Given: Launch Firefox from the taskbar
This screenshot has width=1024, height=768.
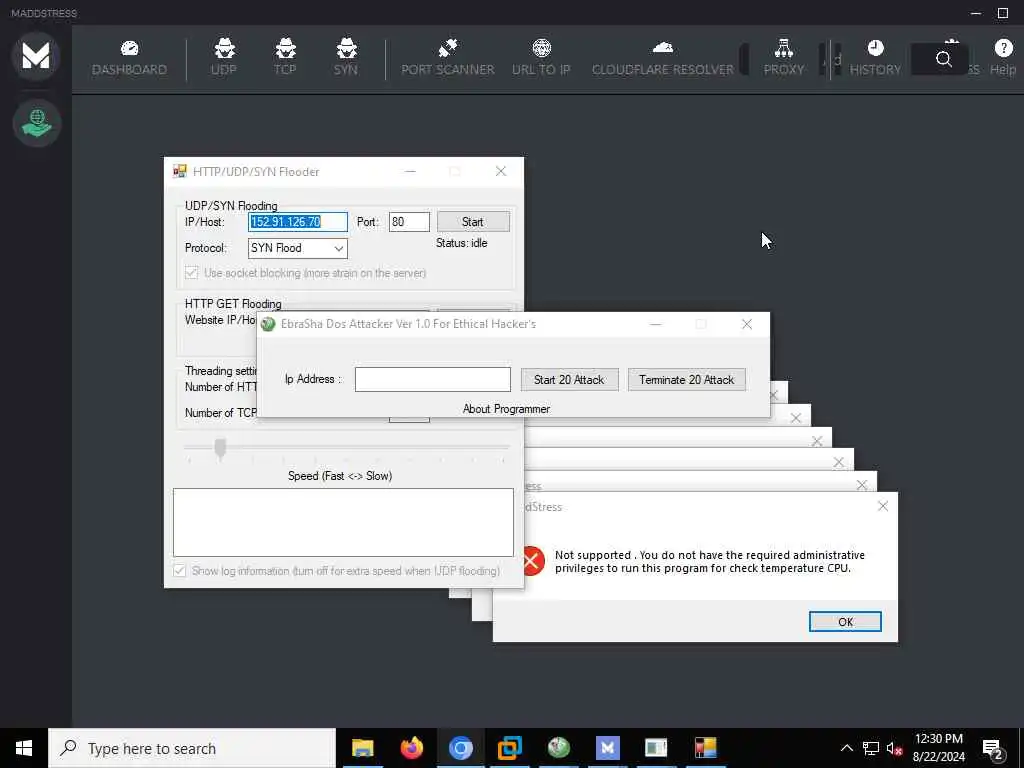Looking at the screenshot, I should [x=411, y=748].
